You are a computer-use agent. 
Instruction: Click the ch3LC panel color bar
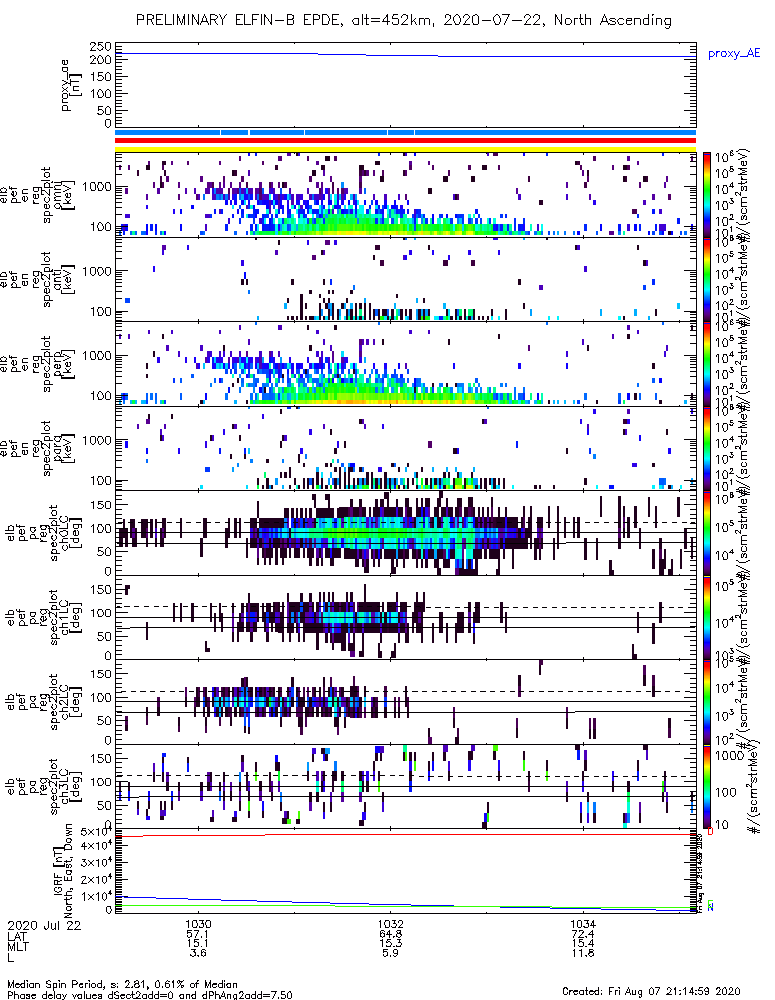[707, 786]
